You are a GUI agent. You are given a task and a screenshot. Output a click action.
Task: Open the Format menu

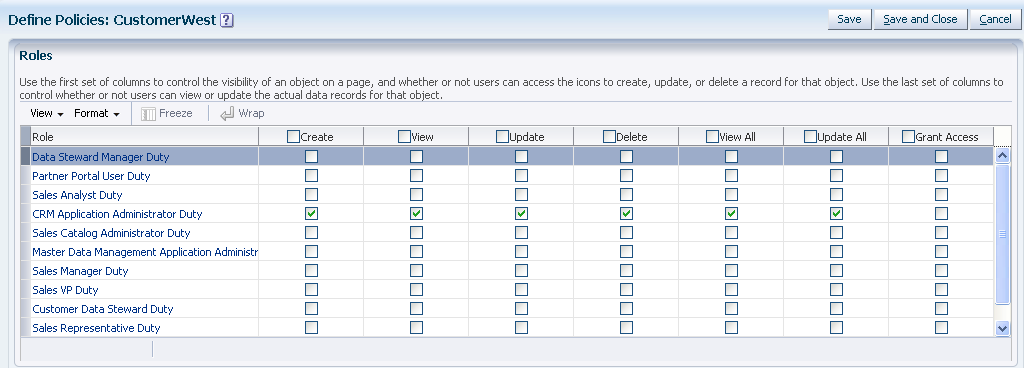(x=97, y=114)
